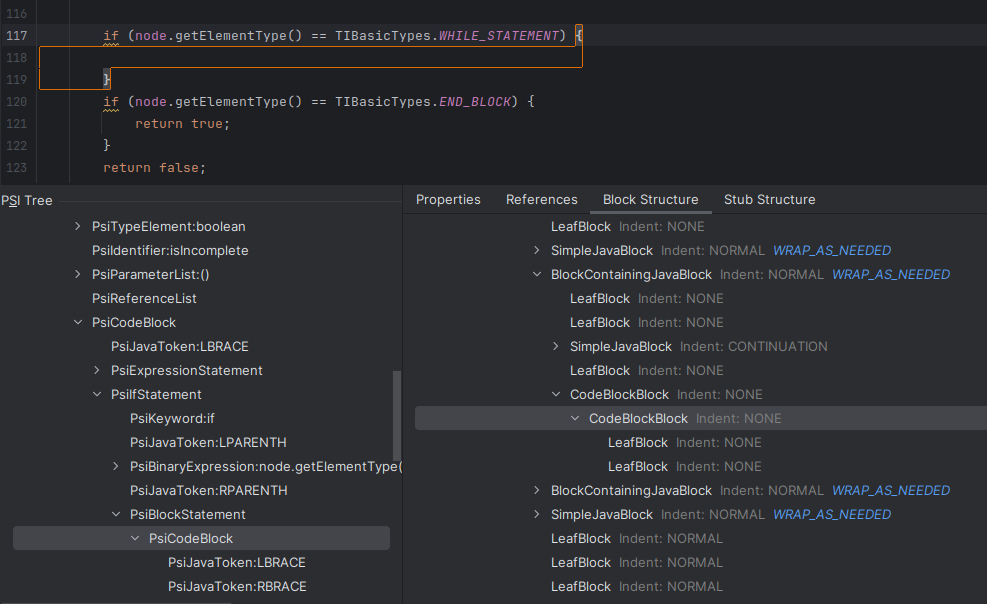
Task: Select the Block Structure tab
Action: pyautogui.click(x=650, y=199)
